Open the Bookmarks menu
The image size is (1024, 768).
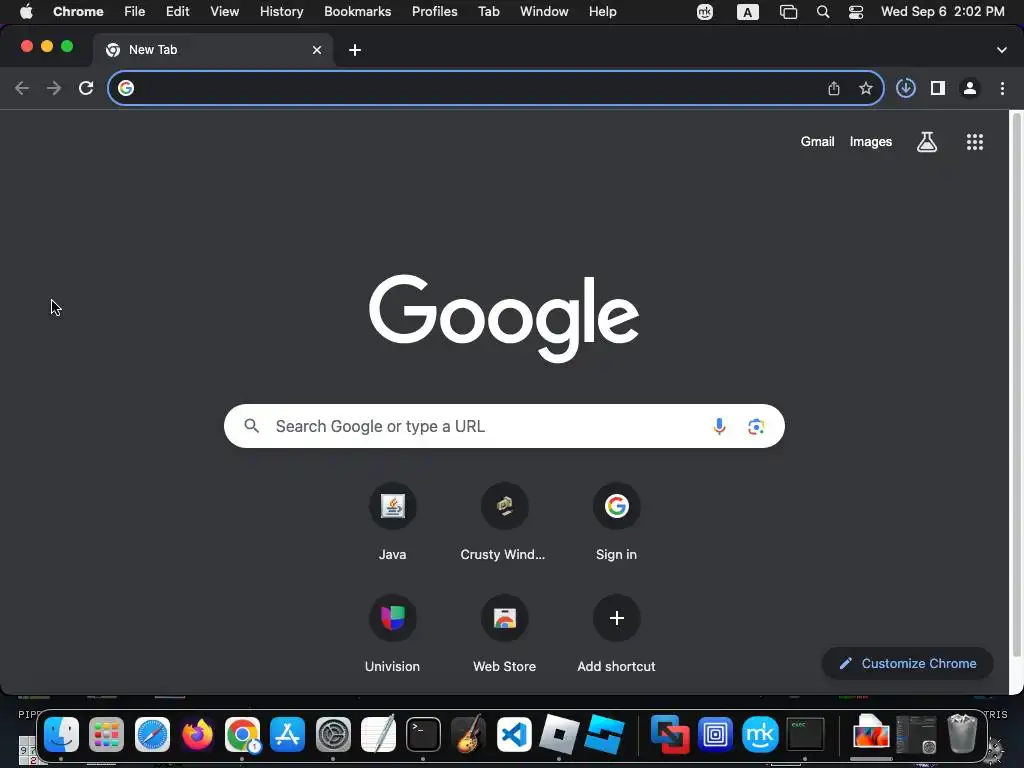[x=357, y=12]
